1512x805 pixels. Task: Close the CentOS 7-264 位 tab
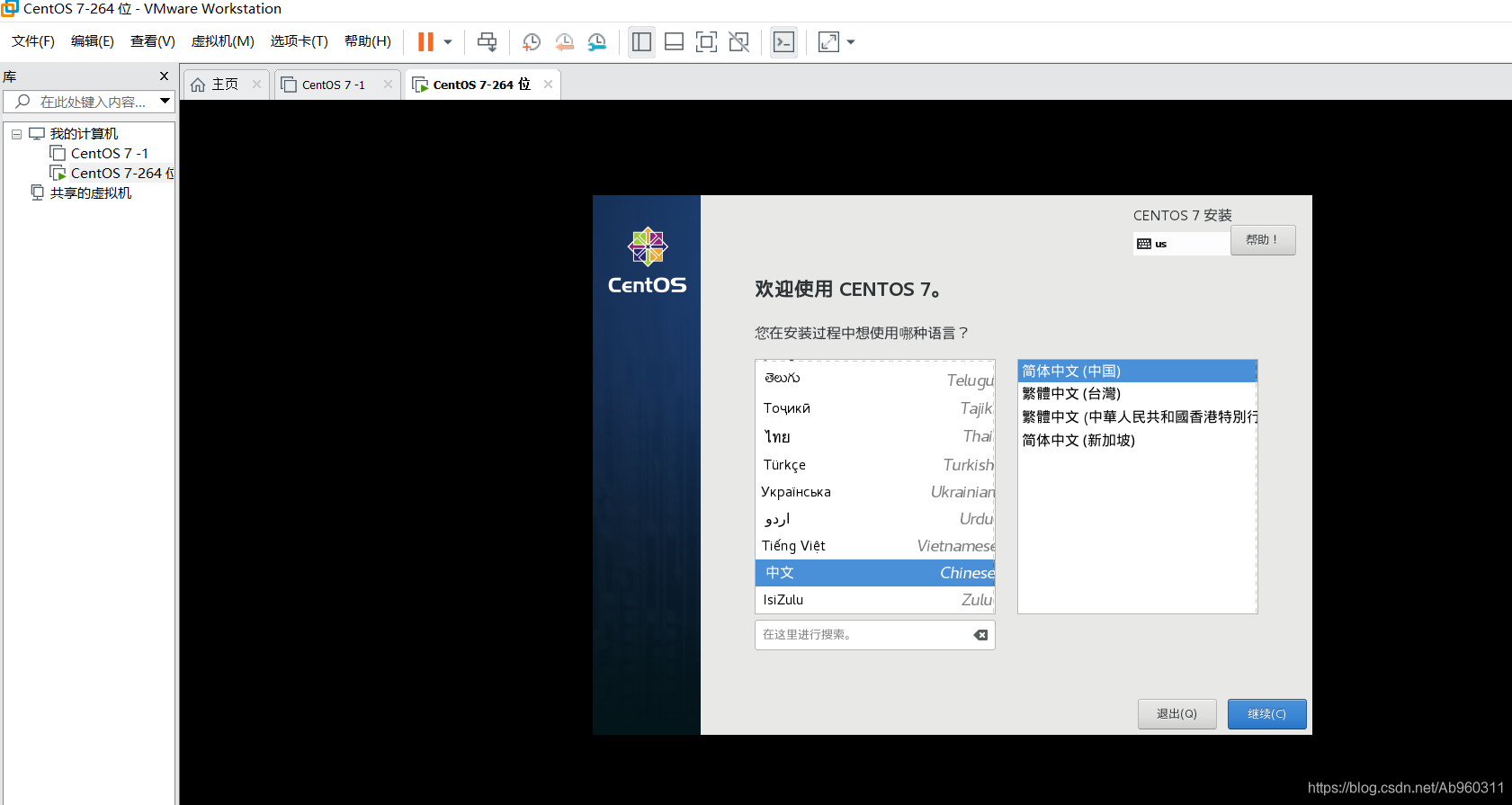click(548, 84)
